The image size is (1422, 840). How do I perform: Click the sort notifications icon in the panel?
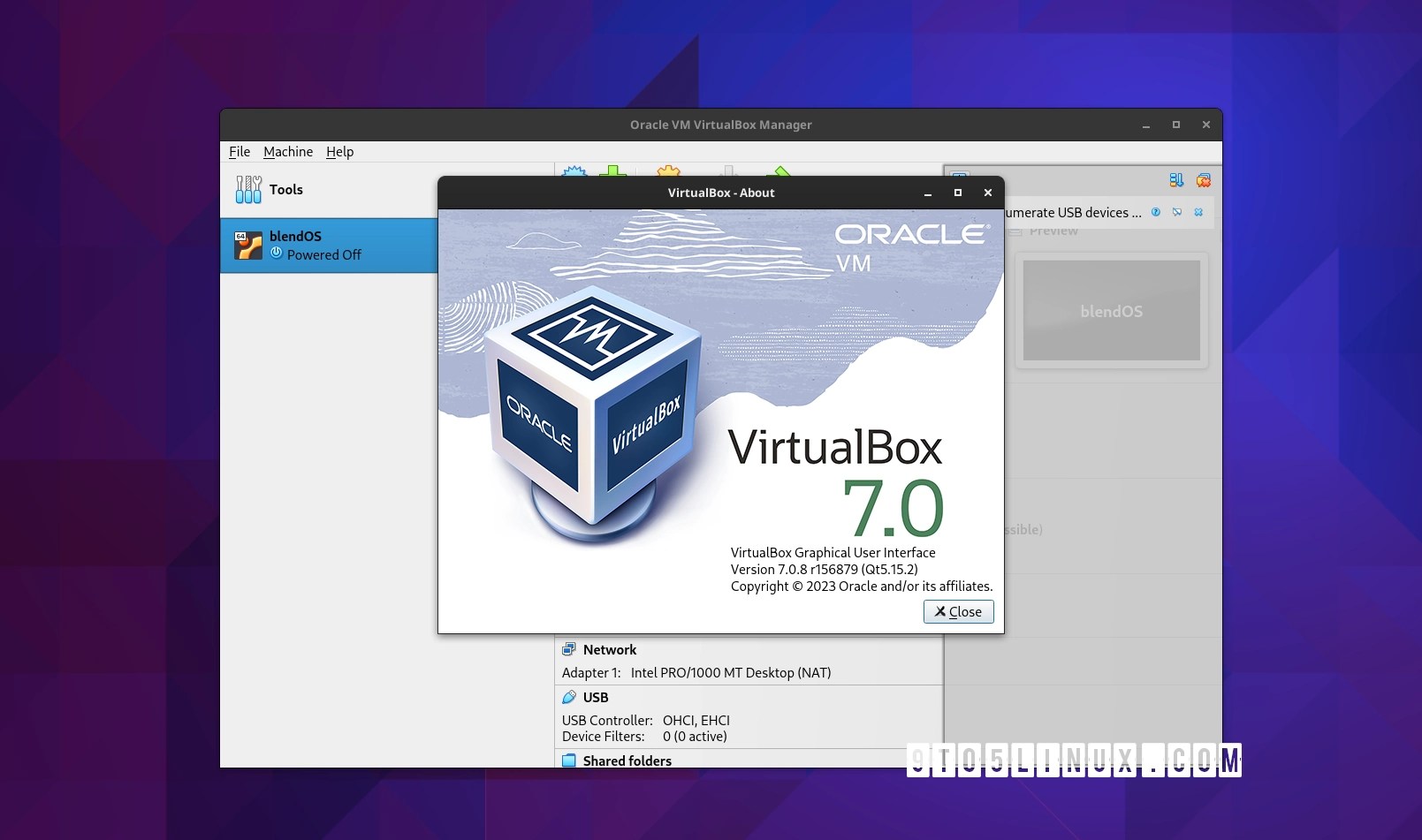point(1175,179)
